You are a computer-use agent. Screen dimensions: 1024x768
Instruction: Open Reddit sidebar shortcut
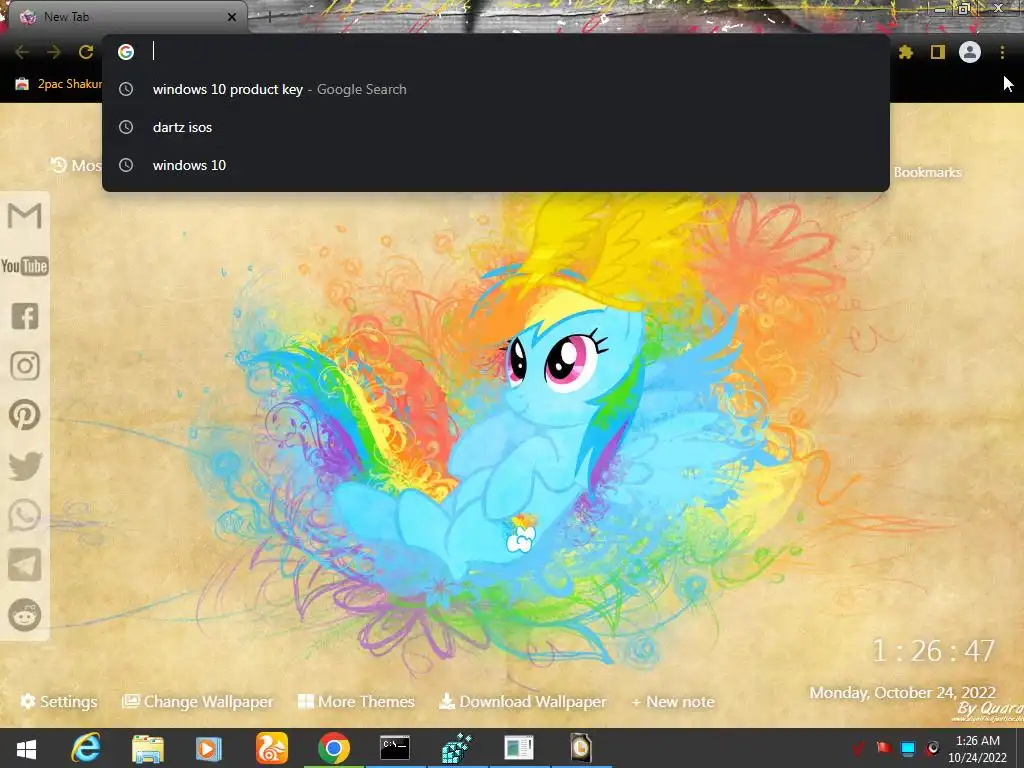pyautogui.click(x=25, y=615)
